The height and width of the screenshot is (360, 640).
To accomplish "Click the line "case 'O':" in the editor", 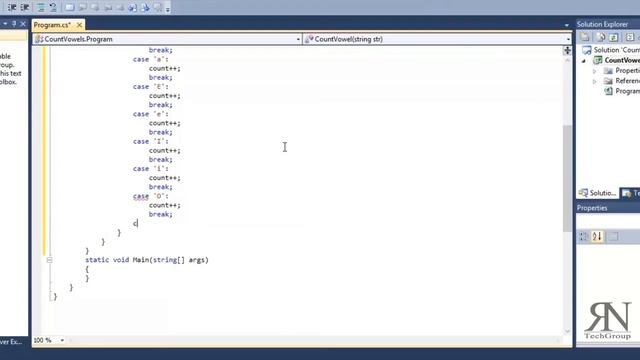I will pos(150,196).
